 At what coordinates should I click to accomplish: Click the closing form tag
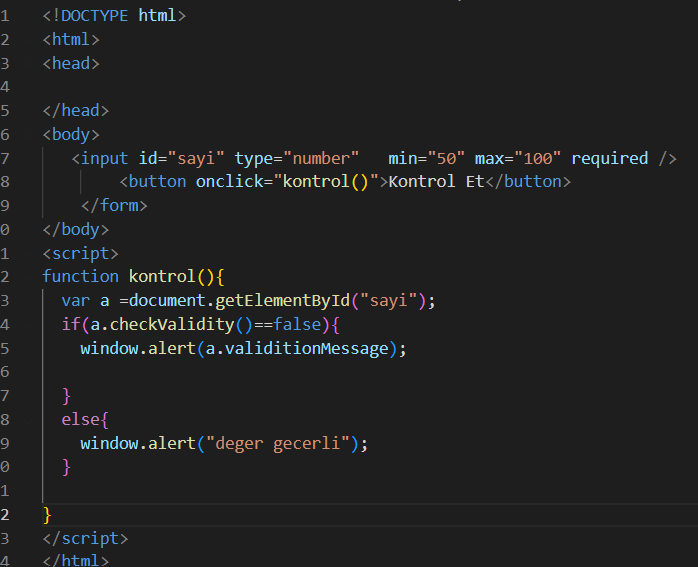click(114, 206)
